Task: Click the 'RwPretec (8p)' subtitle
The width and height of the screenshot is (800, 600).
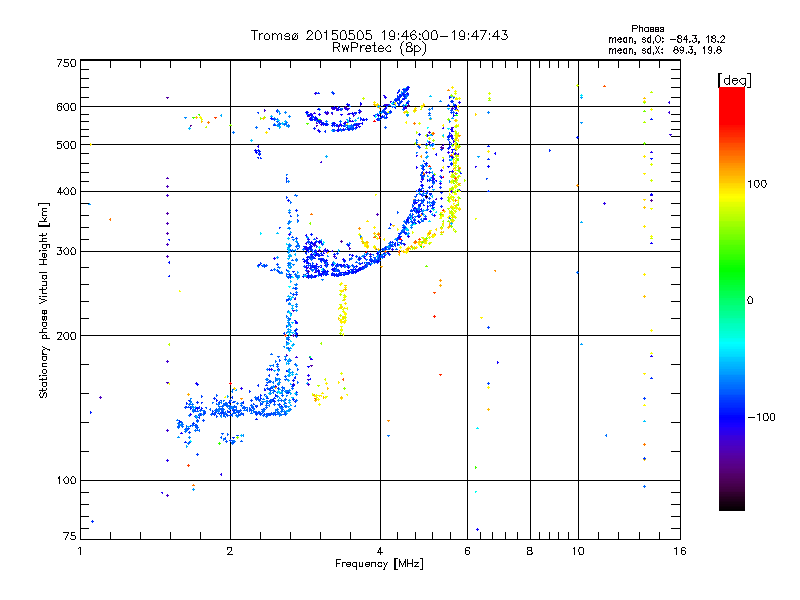Action: point(379,48)
